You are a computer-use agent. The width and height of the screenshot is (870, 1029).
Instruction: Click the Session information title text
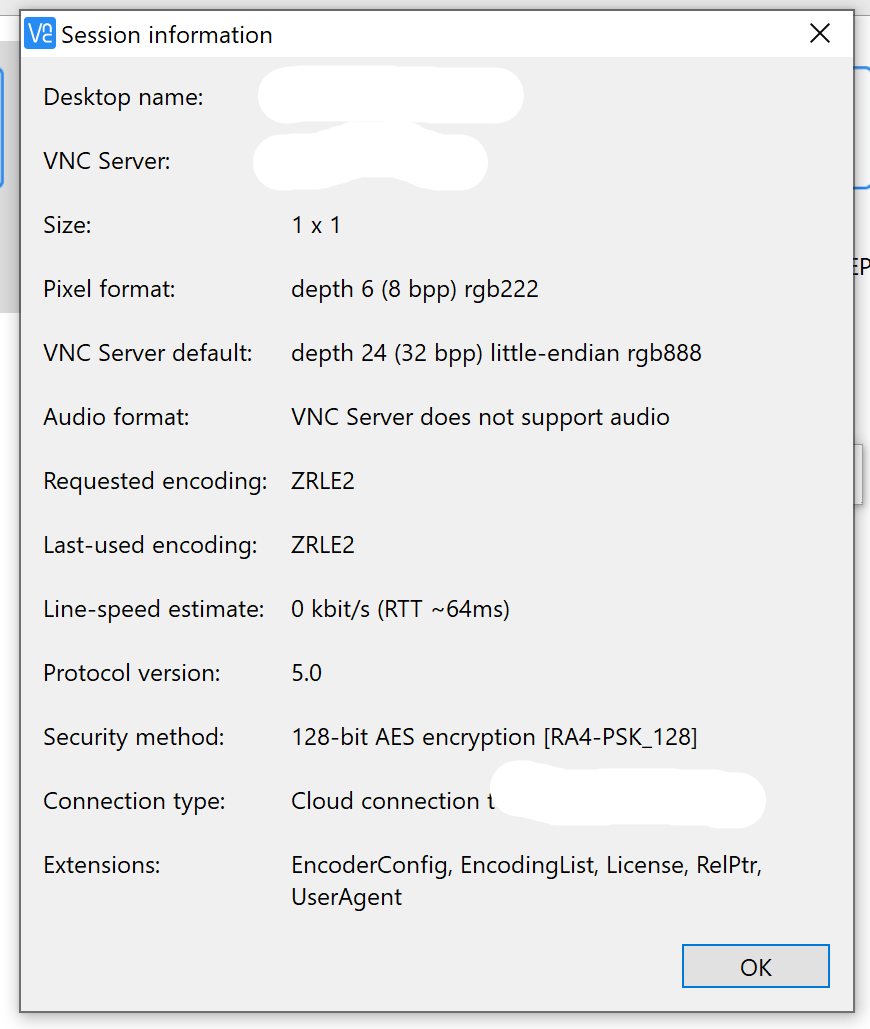tap(167, 35)
